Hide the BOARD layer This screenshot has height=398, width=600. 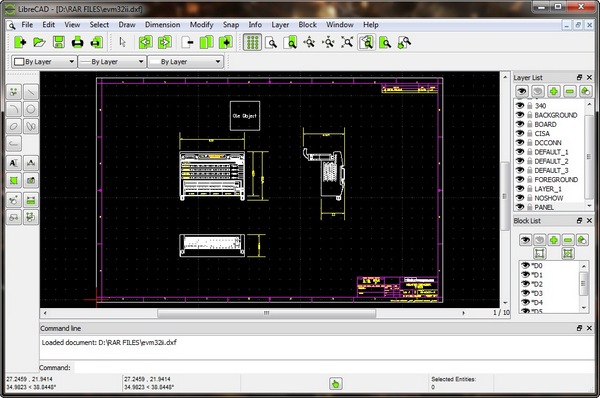pos(520,124)
